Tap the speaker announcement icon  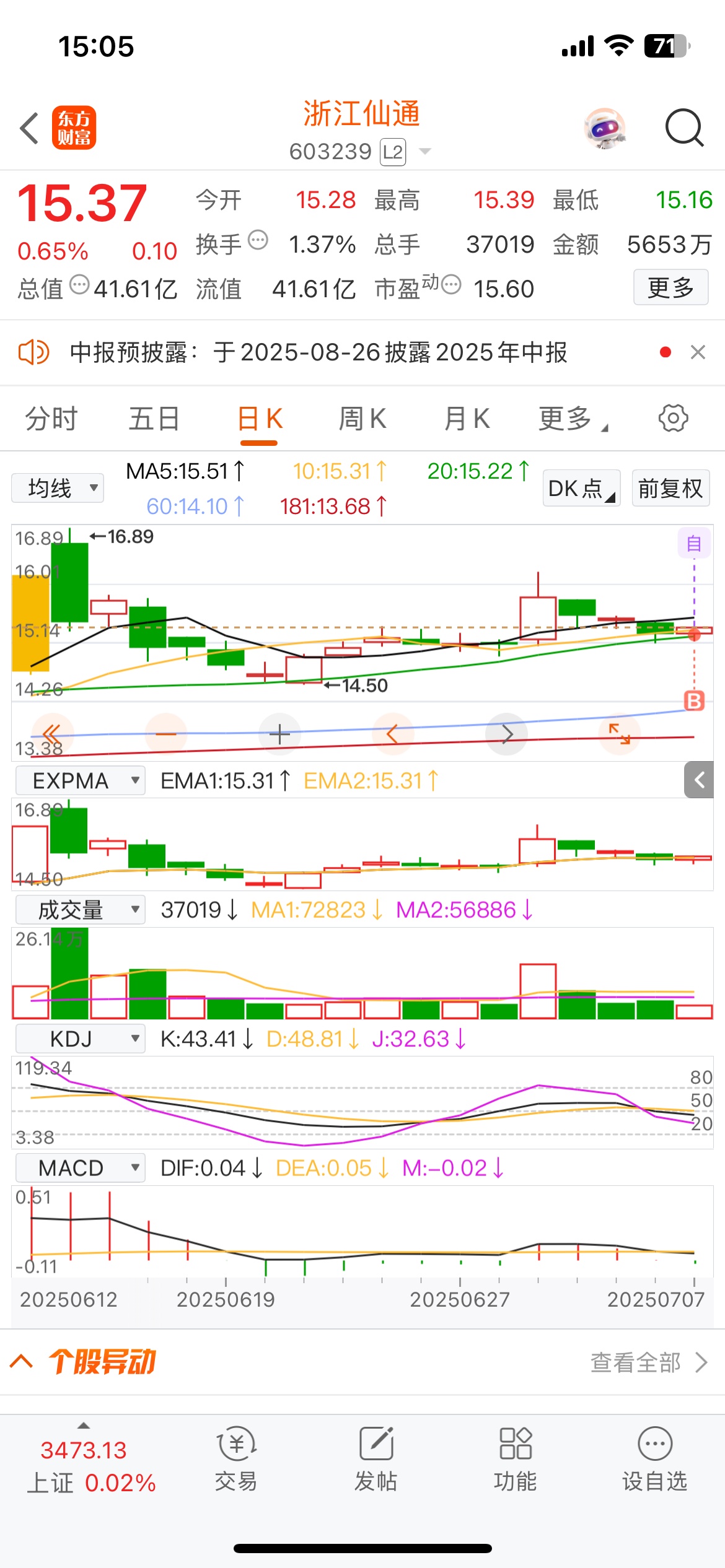coord(33,352)
